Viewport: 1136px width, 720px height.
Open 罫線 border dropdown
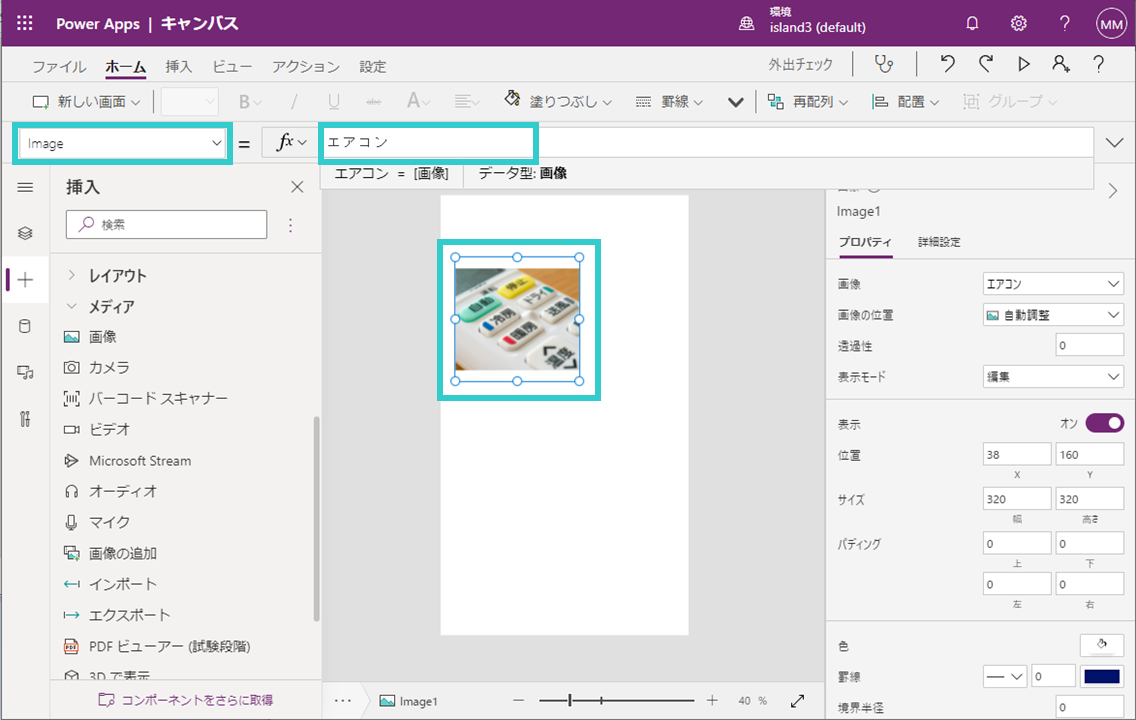tap(669, 101)
